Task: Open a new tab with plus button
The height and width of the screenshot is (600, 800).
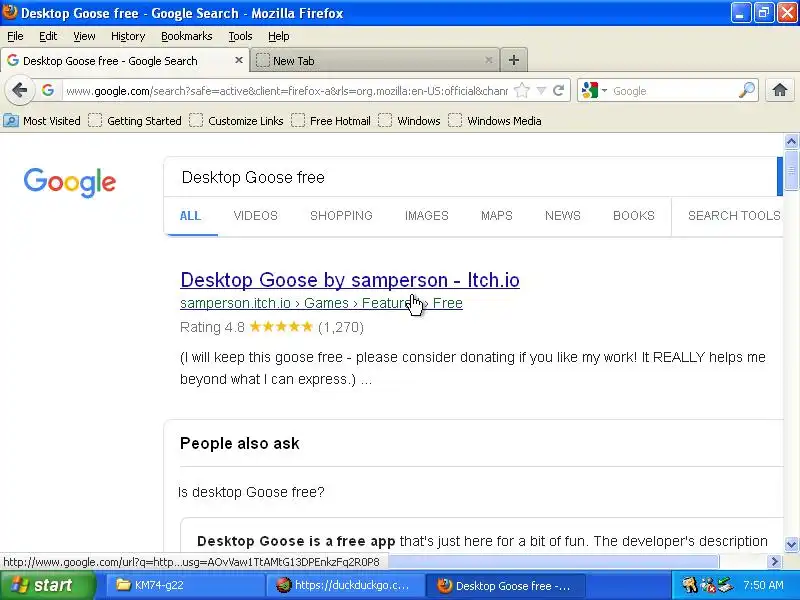Action: click(514, 60)
